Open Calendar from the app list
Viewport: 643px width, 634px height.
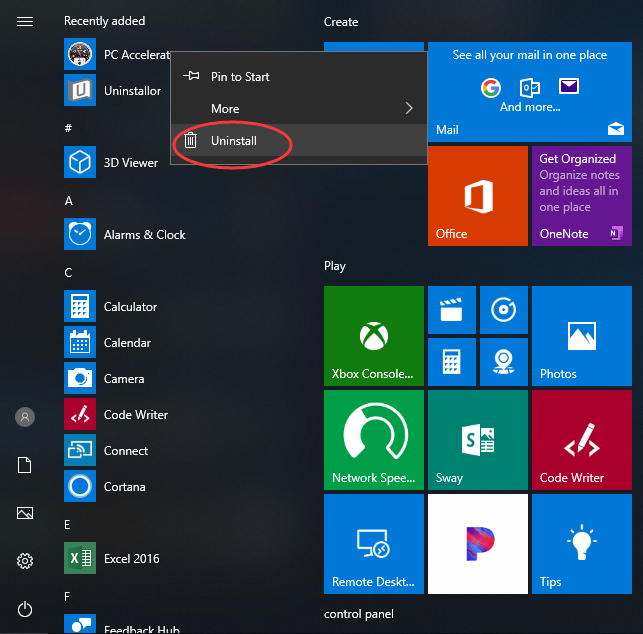coord(107,342)
